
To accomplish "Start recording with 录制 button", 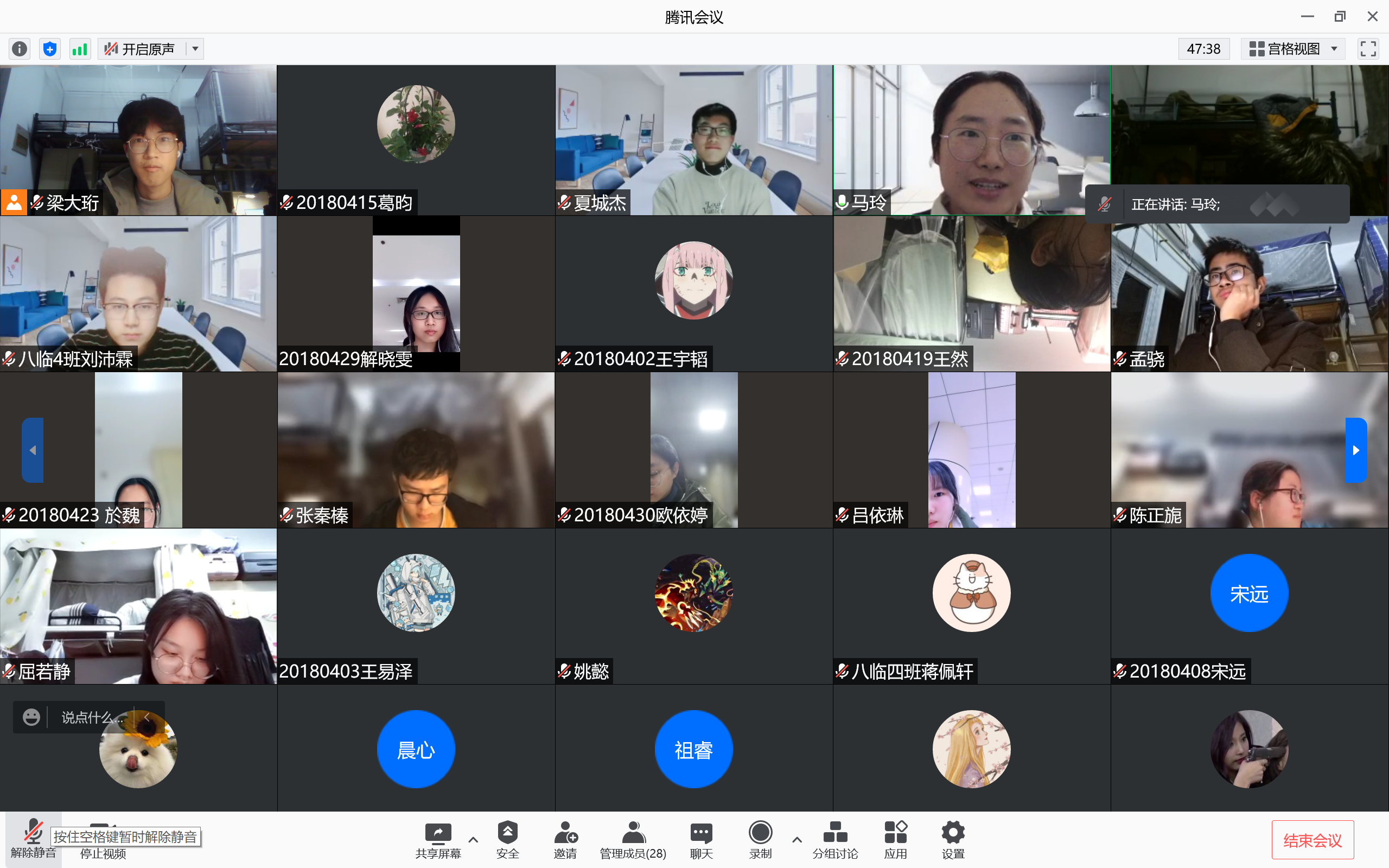I will [760, 839].
